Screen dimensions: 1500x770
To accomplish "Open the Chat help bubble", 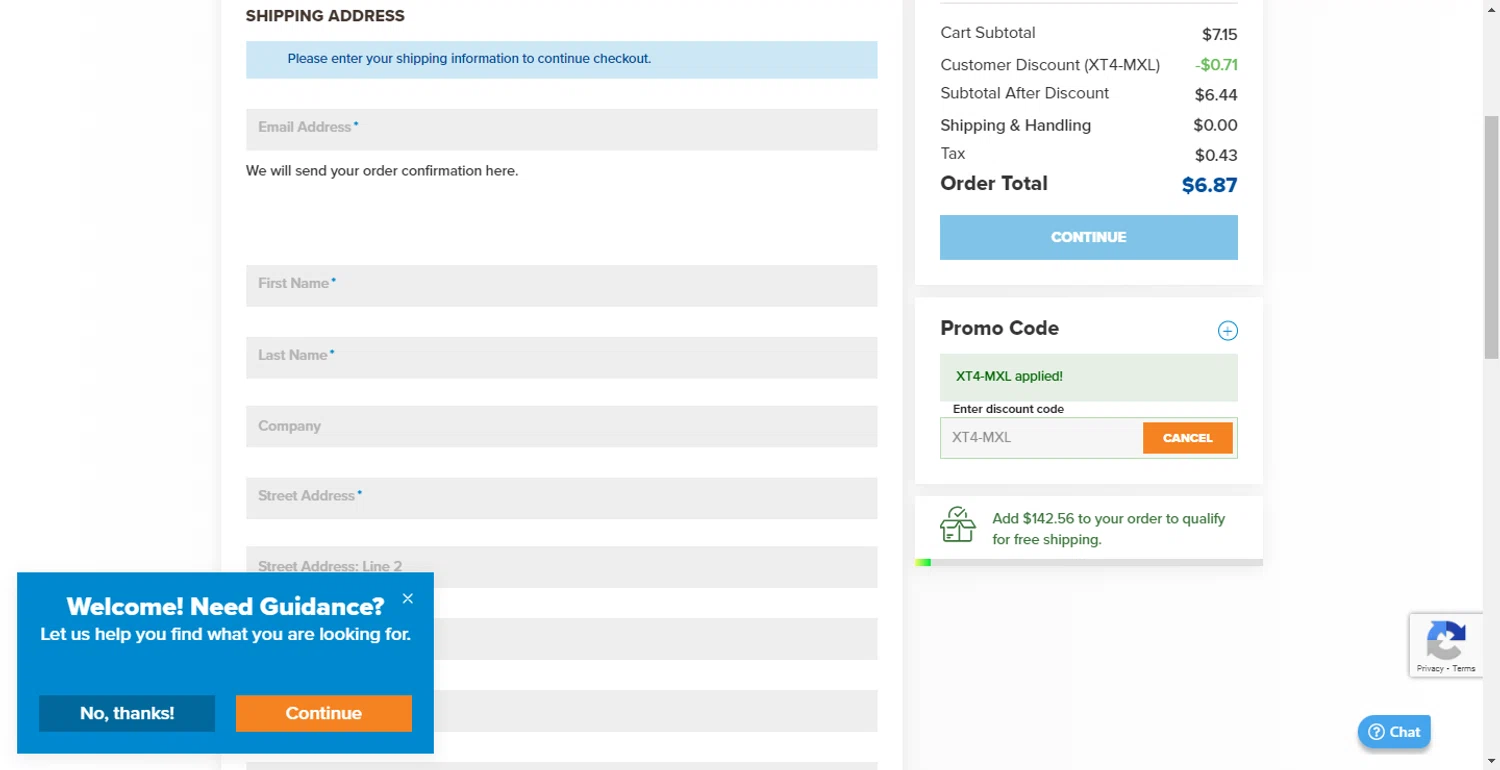I will point(1394,732).
